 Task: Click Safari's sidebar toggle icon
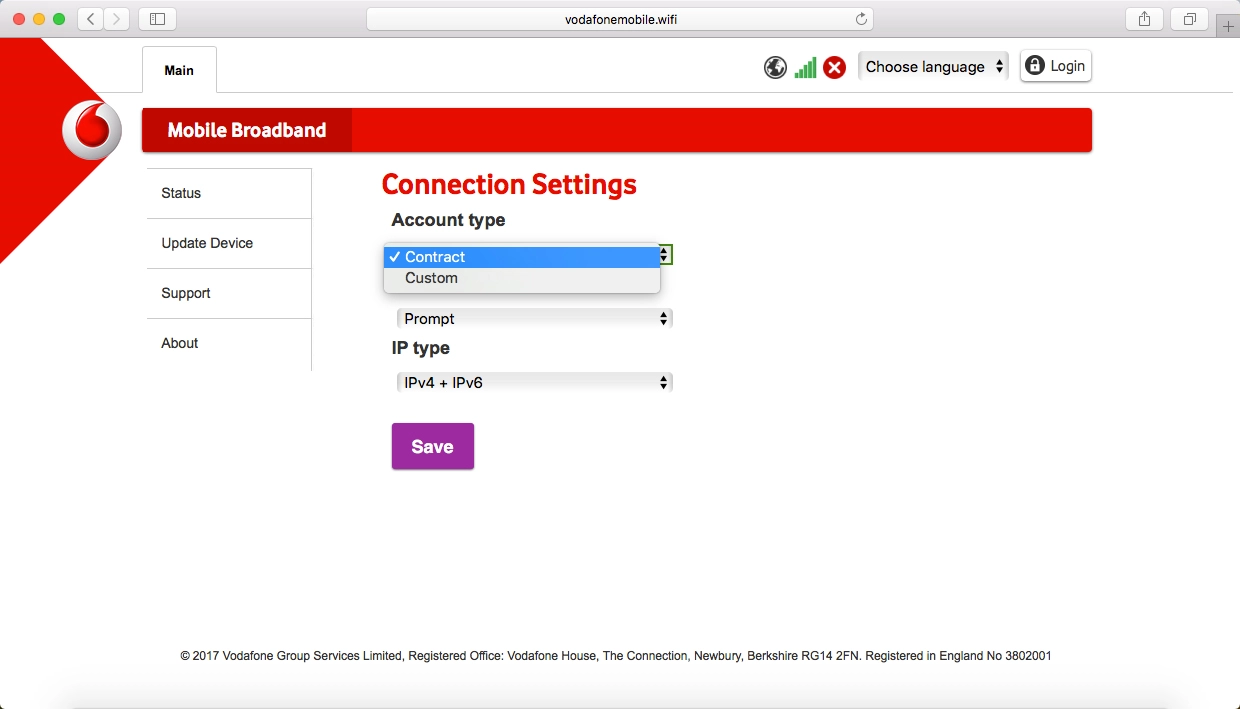(157, 19)
